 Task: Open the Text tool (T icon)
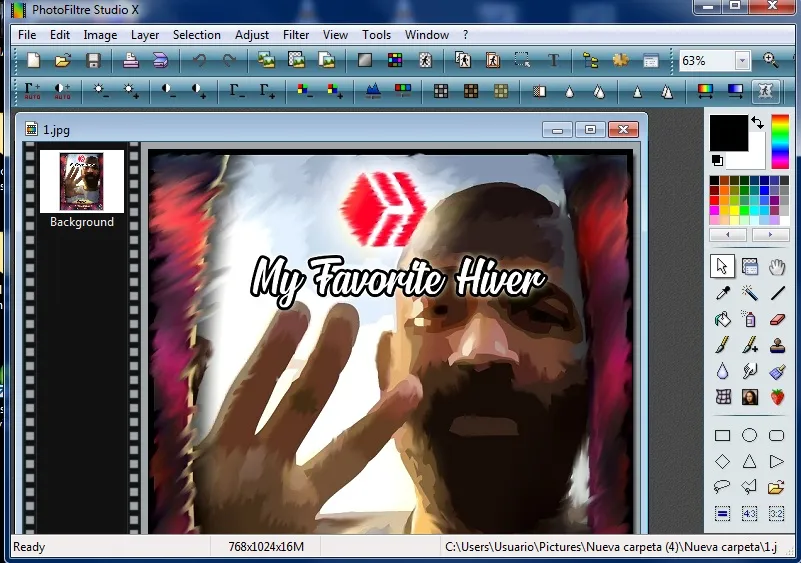(x=553, y=60)
